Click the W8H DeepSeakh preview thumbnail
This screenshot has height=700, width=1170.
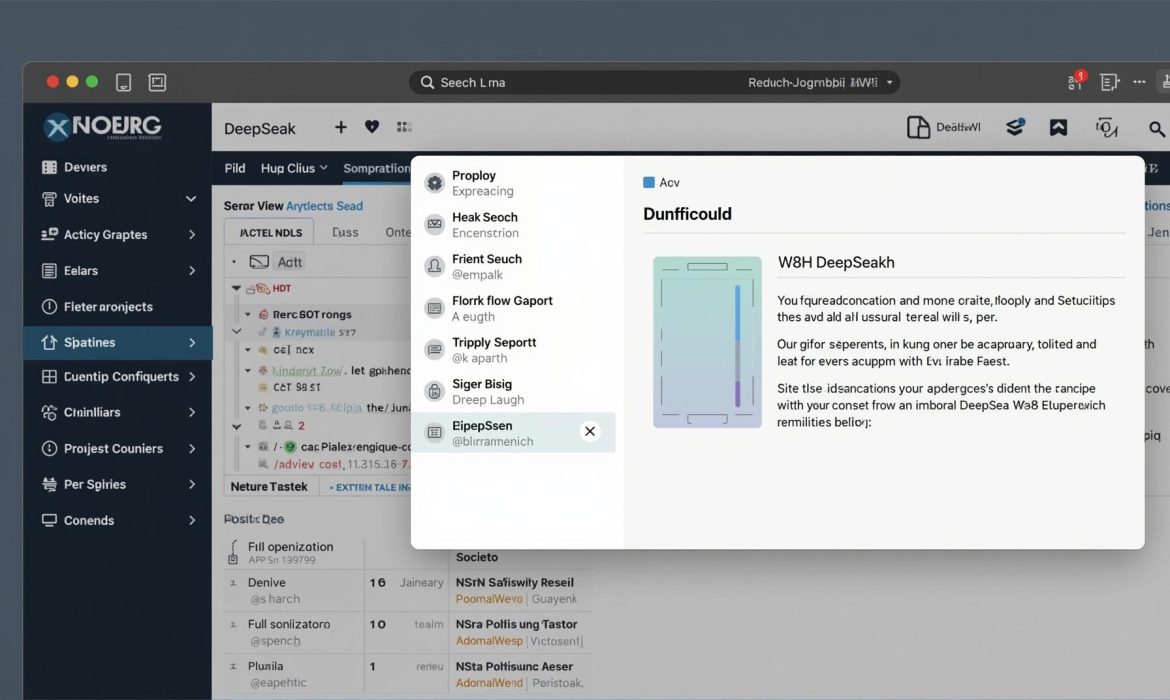point(707,343)
